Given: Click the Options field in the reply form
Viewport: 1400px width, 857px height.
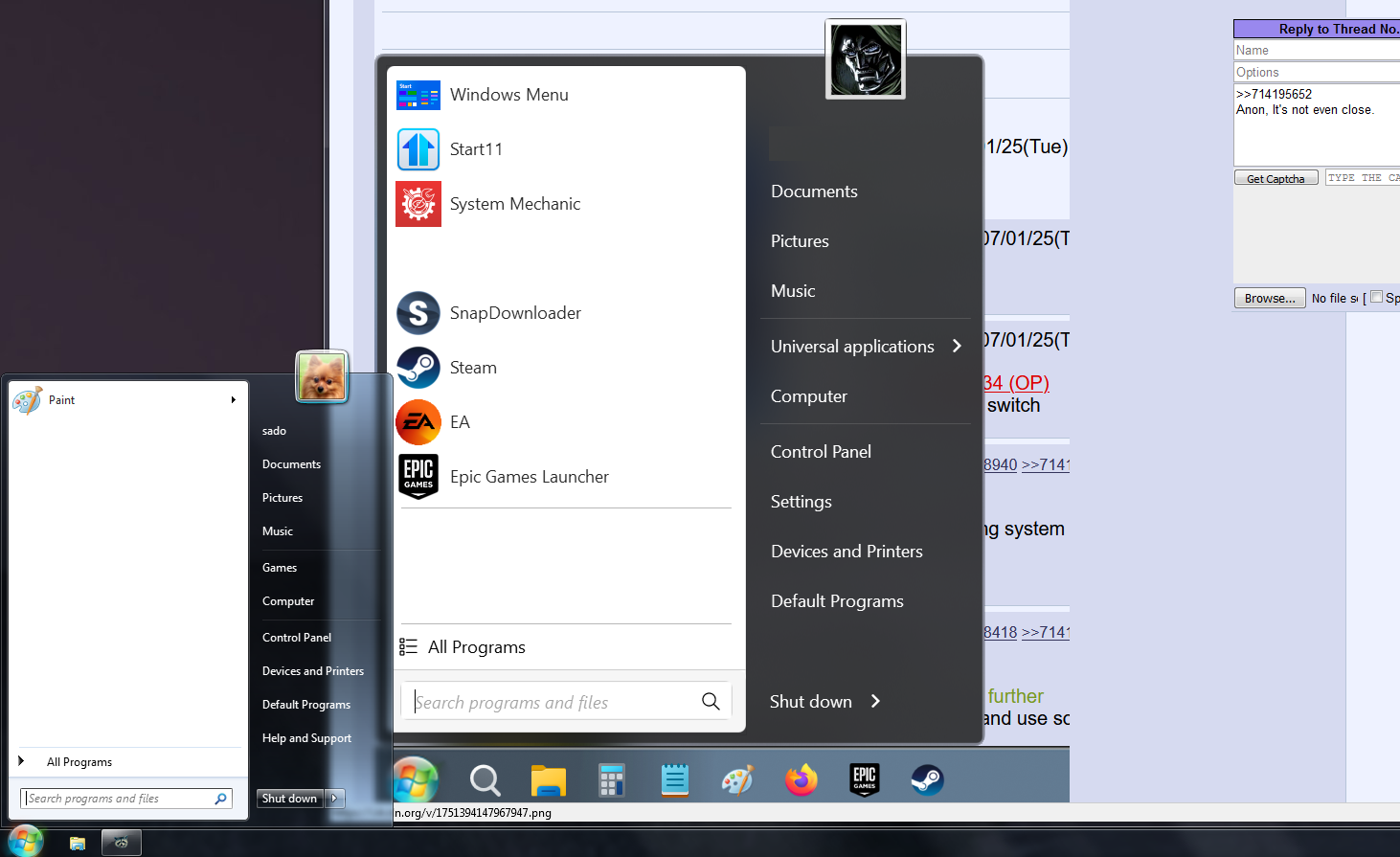Looking at the screenshot, I should (x=1317, y=73).
